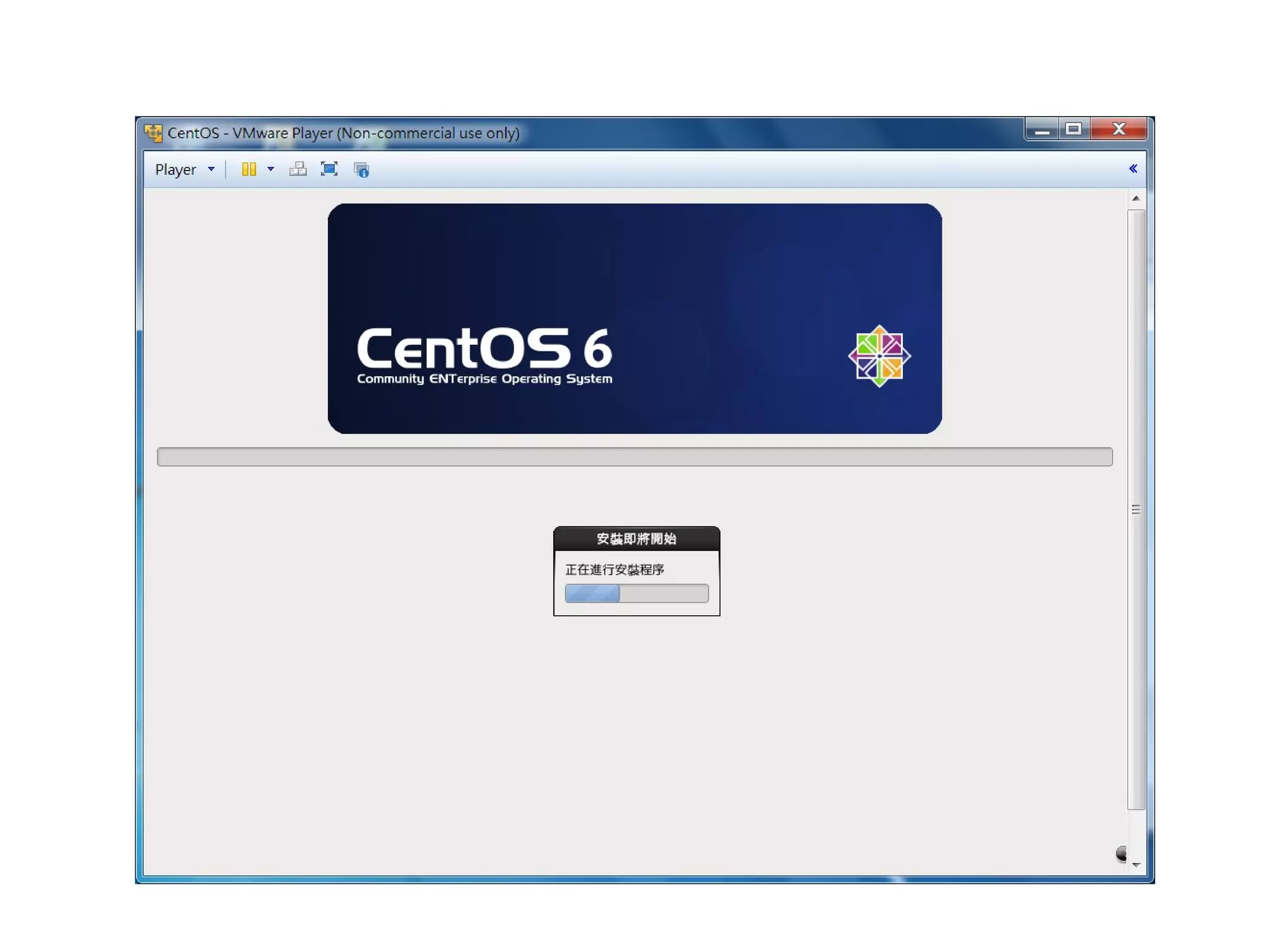Switch to Unity mode icon

361,169
